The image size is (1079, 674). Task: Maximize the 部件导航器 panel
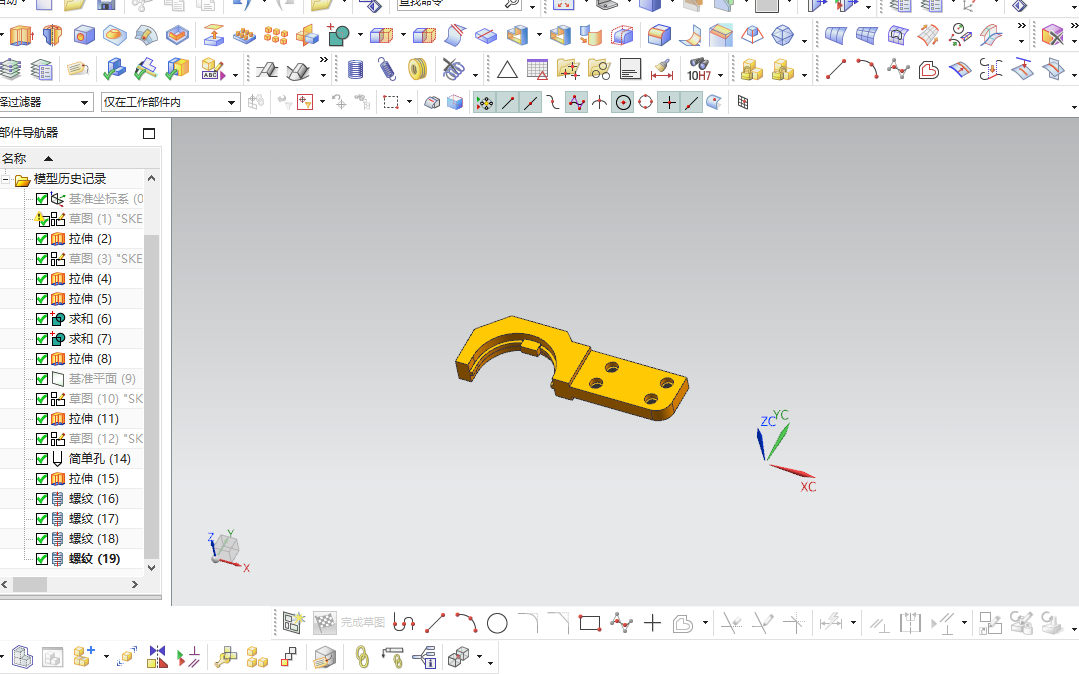point(149,134)
